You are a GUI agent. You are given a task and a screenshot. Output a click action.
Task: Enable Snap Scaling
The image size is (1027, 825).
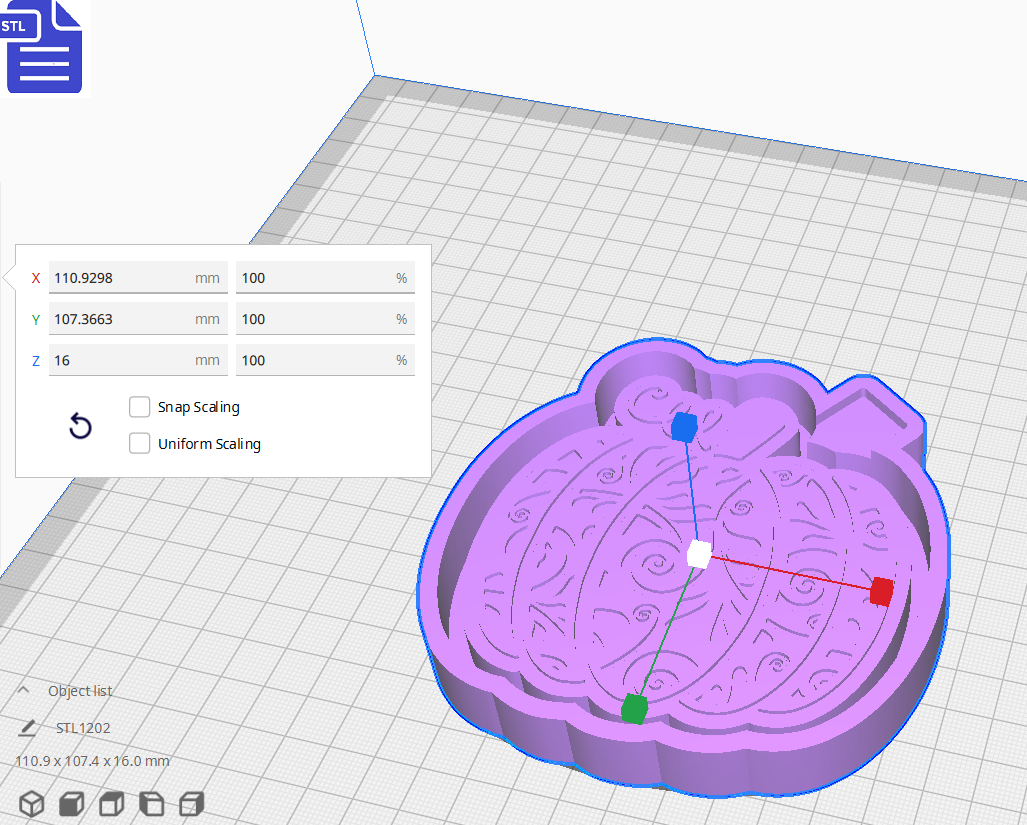coord(139,407)
